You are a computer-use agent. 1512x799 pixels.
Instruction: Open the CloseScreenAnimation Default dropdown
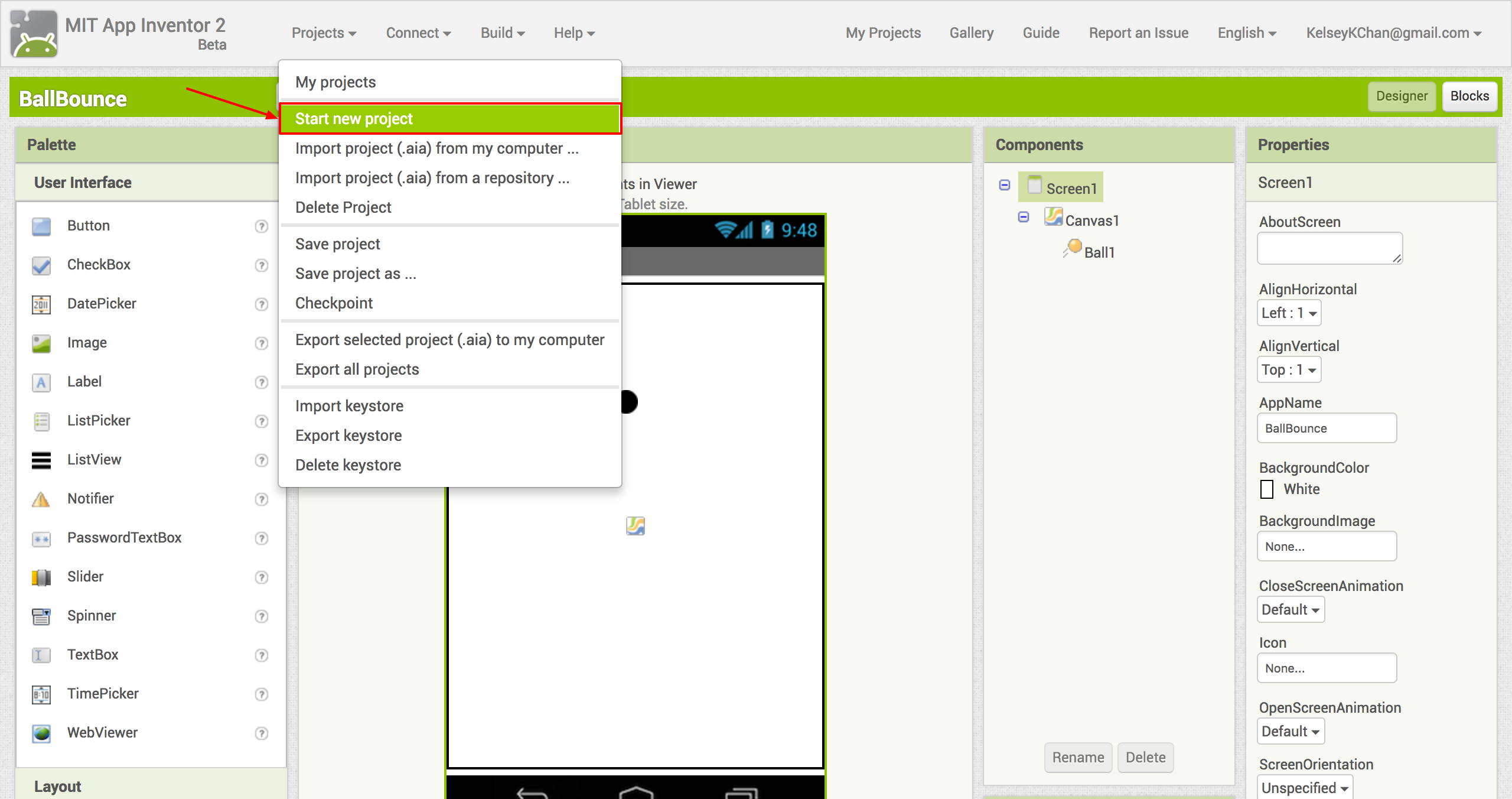[x=1291, y=610]
